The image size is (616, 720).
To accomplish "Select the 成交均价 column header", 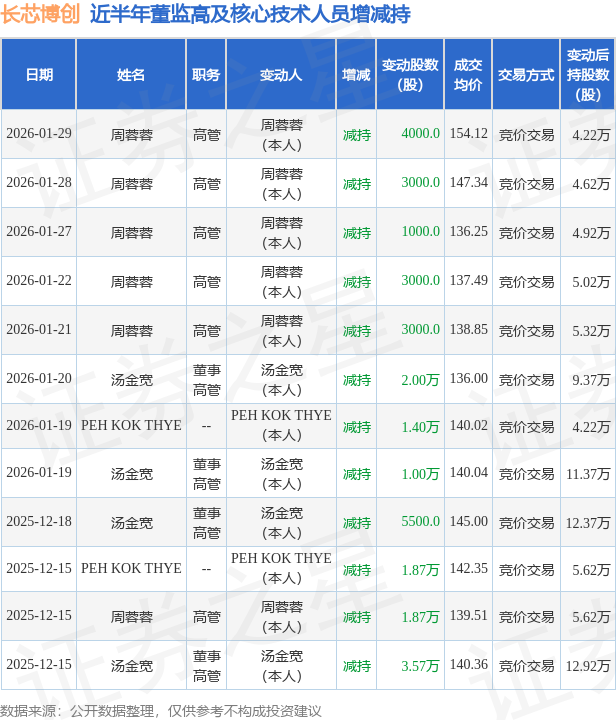I will [468, 74].
